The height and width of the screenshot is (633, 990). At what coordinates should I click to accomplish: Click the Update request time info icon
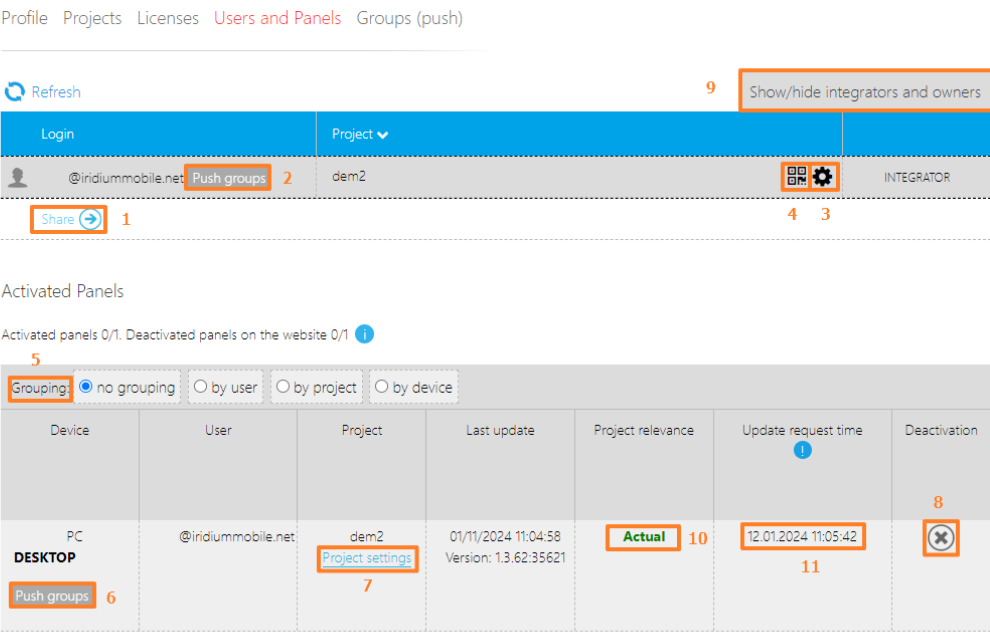802,450
